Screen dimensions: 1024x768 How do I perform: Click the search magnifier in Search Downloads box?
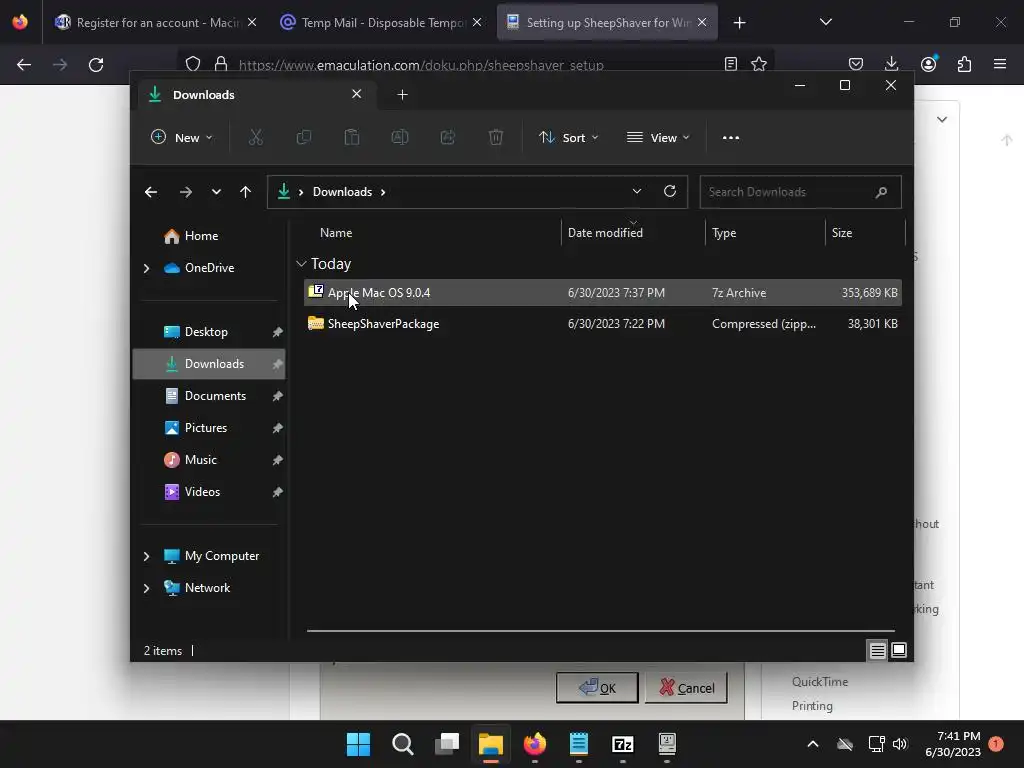tap(881, 192)
